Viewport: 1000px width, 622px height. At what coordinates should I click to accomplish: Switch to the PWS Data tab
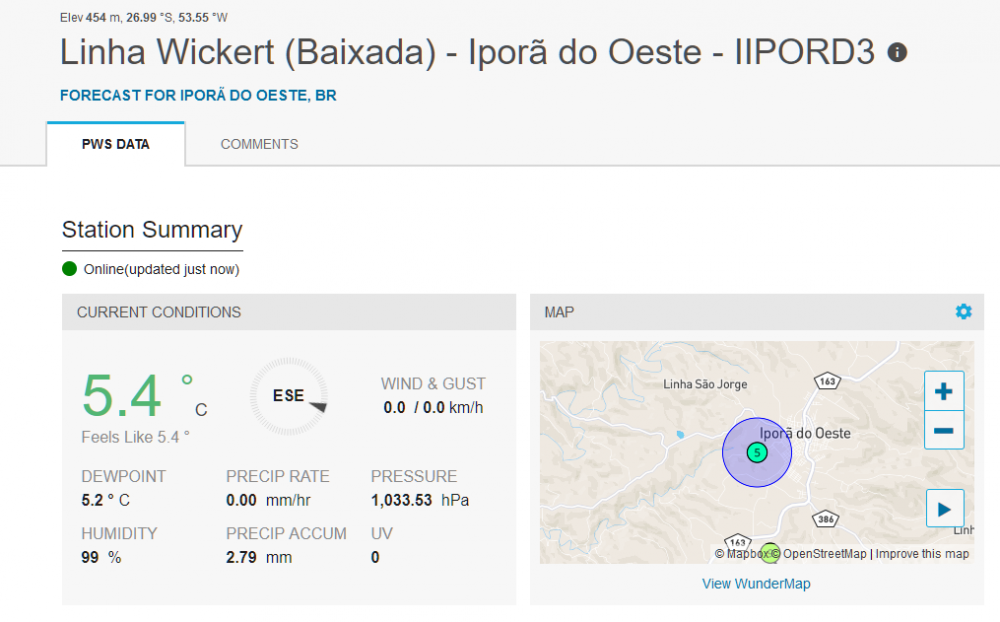[x=116, y=144]
